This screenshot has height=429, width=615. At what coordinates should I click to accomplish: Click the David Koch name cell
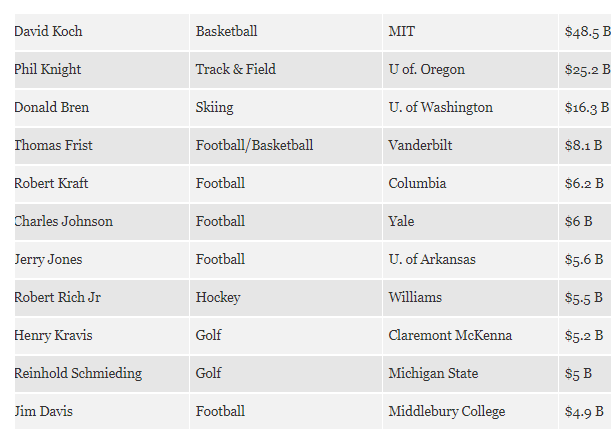(102, 32)
